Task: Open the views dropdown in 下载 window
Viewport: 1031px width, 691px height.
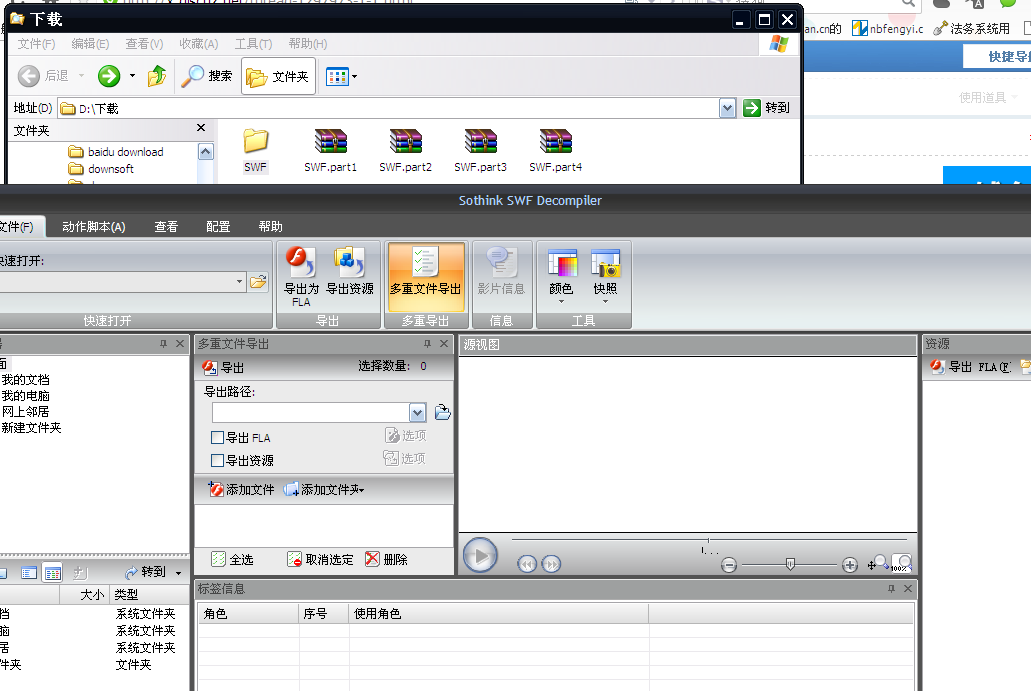Action: pyautogui.click(x=354, y=77)
